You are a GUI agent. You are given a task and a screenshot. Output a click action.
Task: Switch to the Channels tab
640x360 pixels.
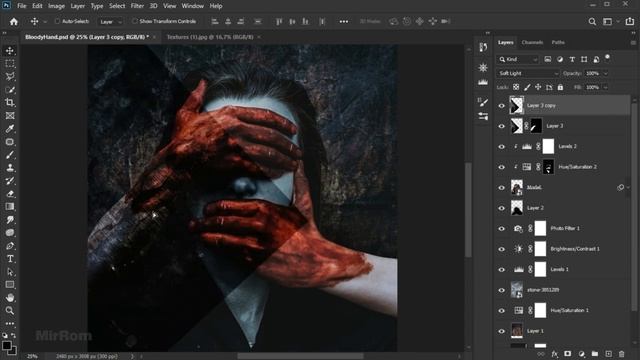(532, 42)
